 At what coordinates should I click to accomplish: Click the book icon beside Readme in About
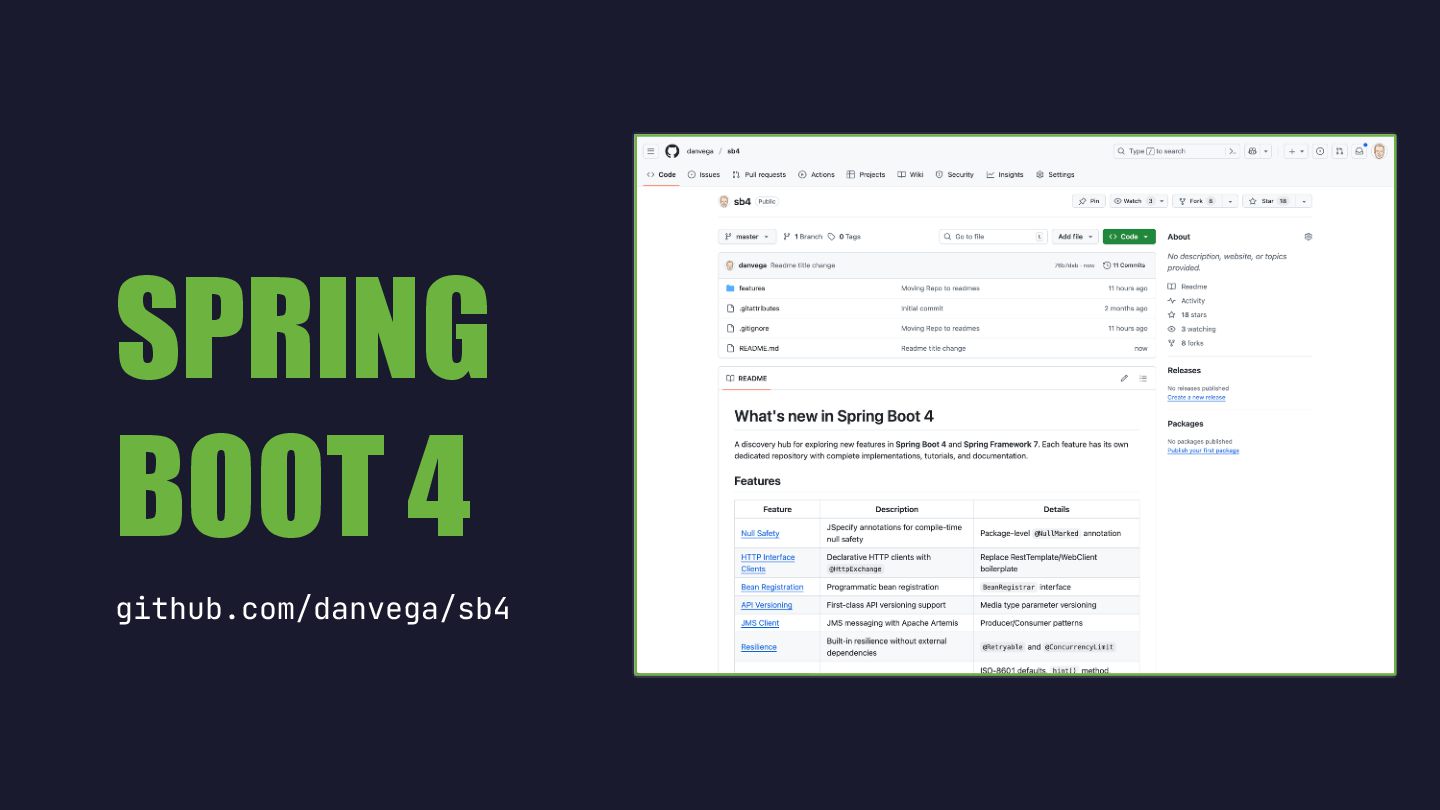click(1172, 287)
